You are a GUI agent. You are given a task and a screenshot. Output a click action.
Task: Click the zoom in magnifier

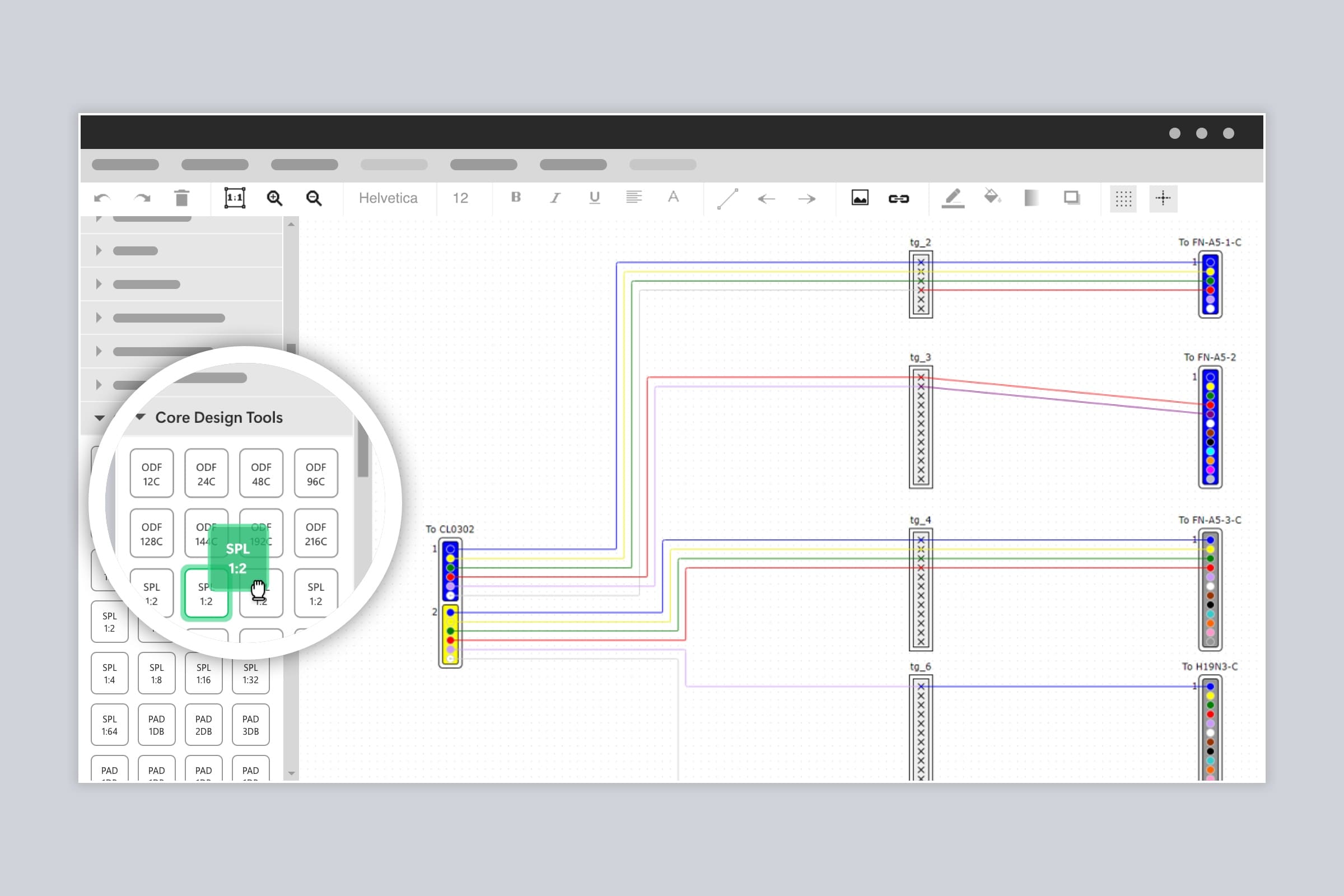[275, 198]
